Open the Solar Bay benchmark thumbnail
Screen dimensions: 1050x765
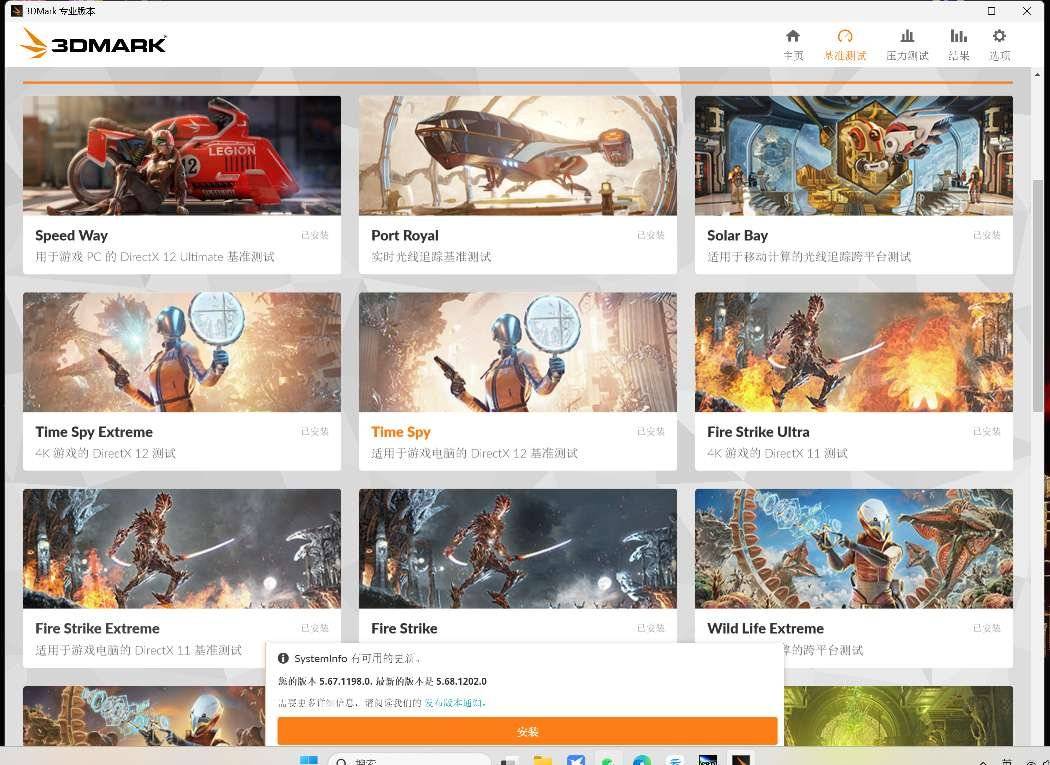854,155
